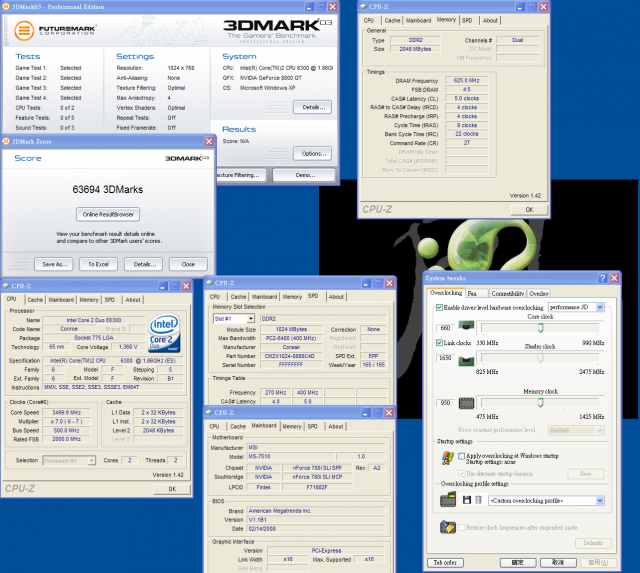Click the Texture Filtering button in 3DMark03

(241, 175)
